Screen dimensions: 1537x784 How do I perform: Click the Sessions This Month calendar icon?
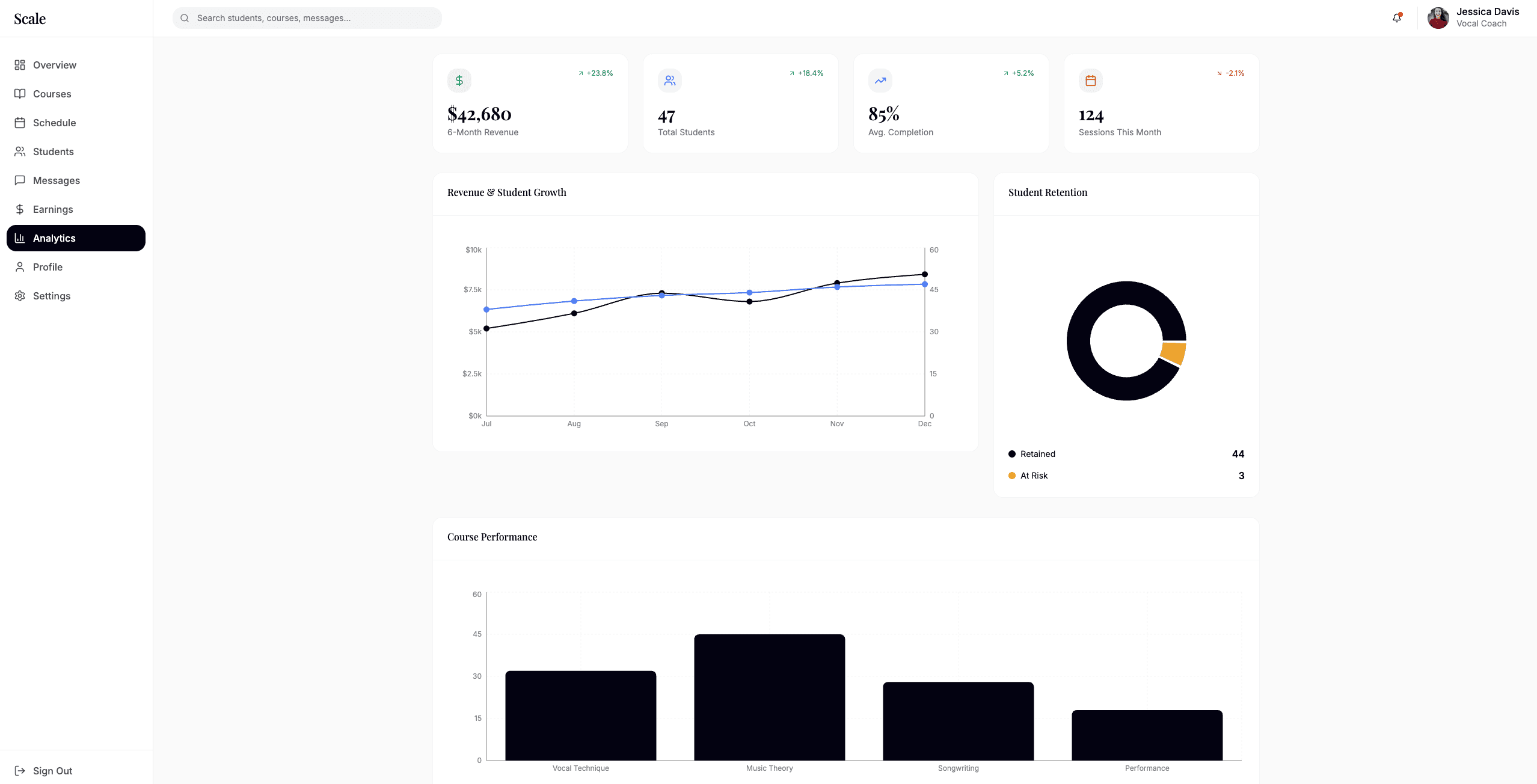point(1090,81)
